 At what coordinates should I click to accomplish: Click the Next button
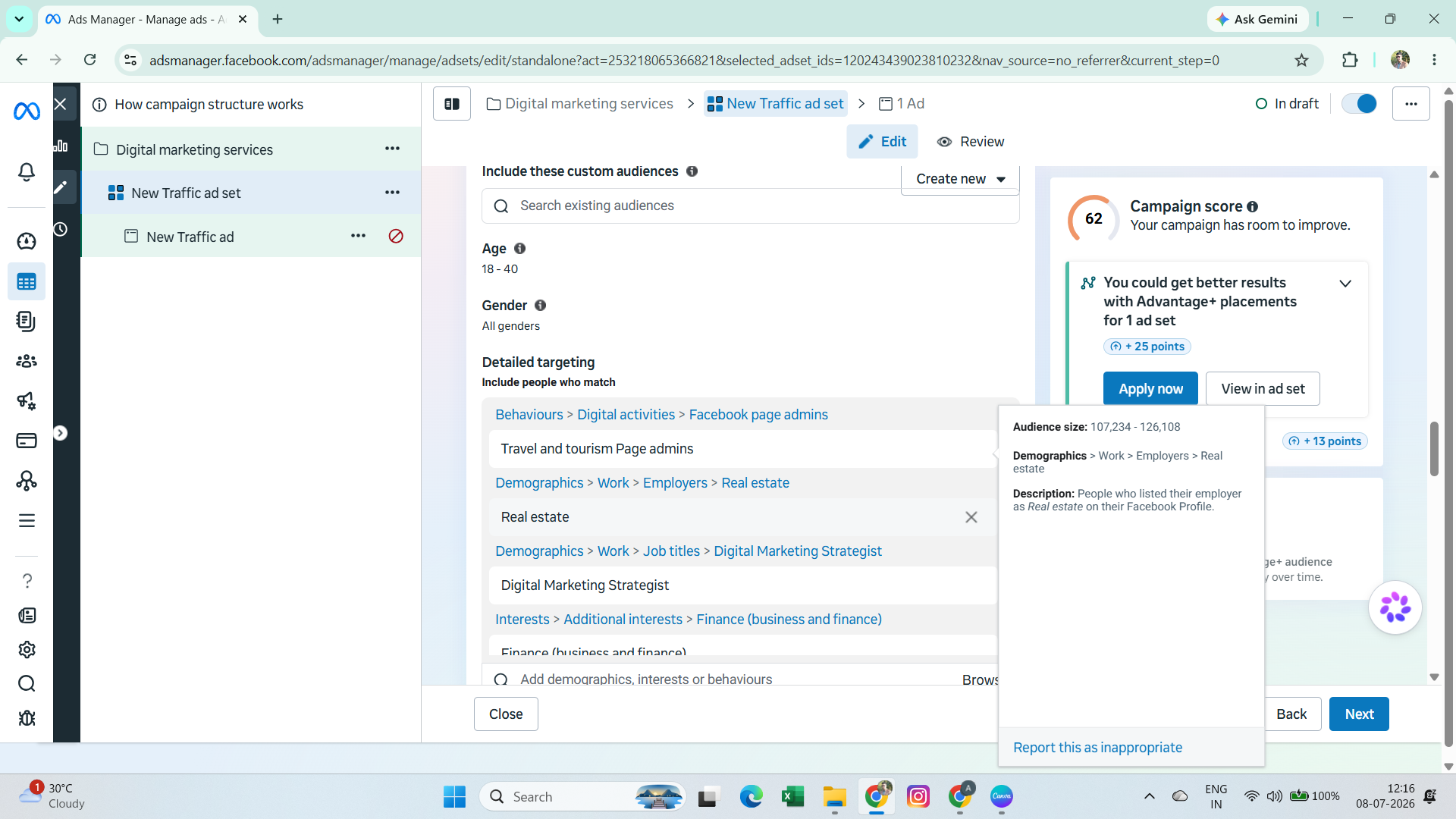click(1359, 714)
